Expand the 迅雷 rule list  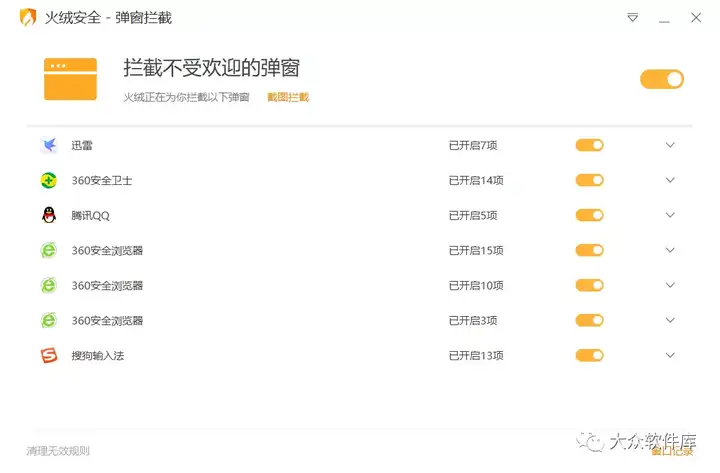(670, 145)
